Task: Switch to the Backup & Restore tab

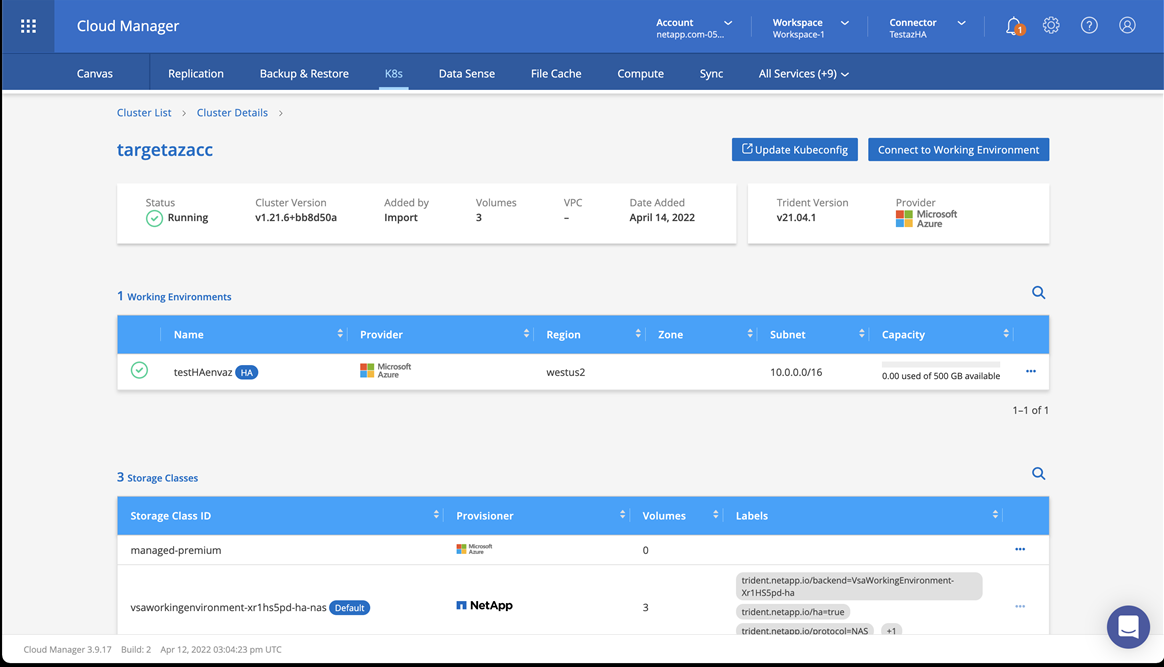Action: (304, 74)
